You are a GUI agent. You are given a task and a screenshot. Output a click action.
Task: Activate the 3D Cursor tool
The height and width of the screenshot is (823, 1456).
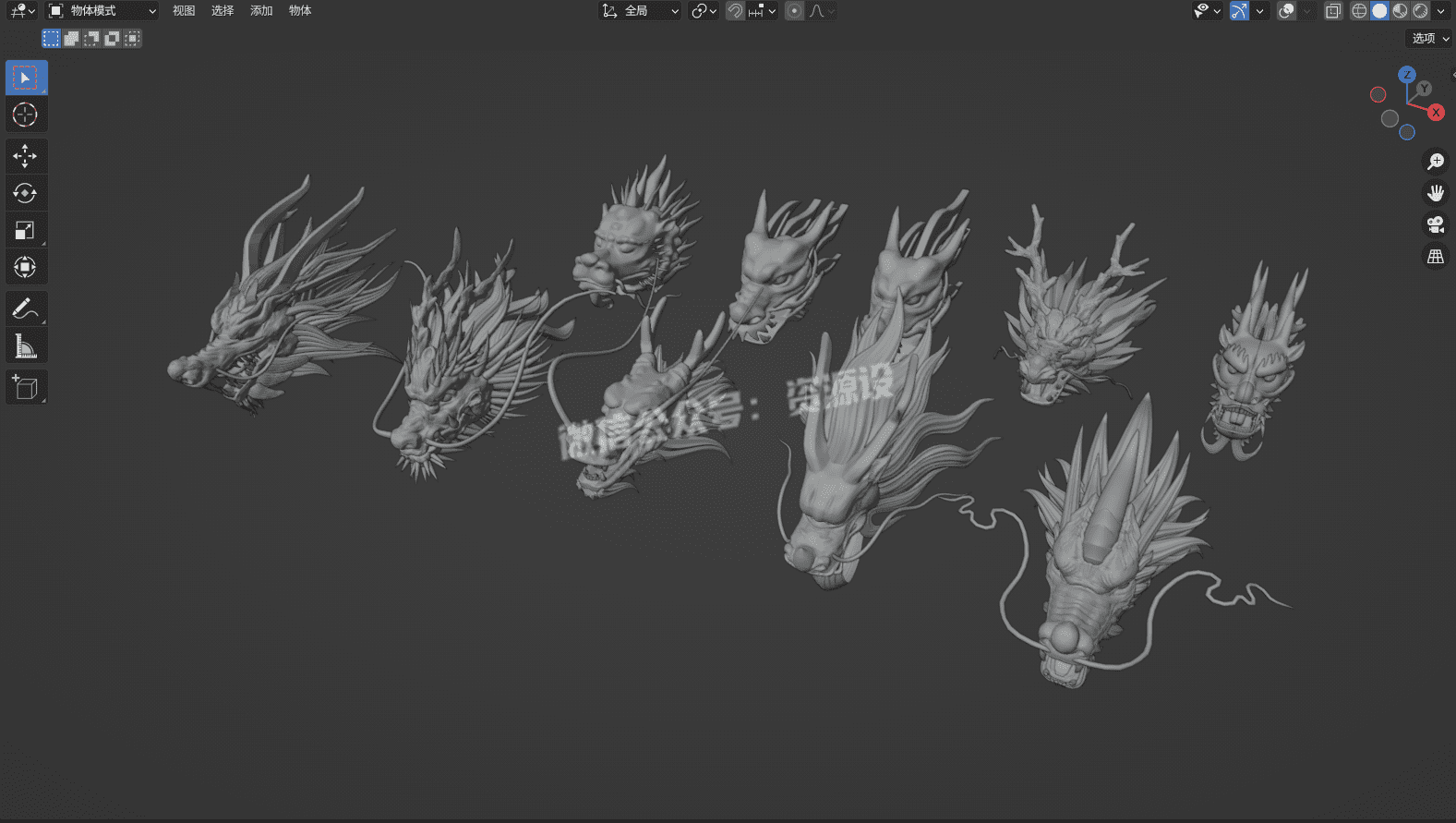(x=25, y=115)
